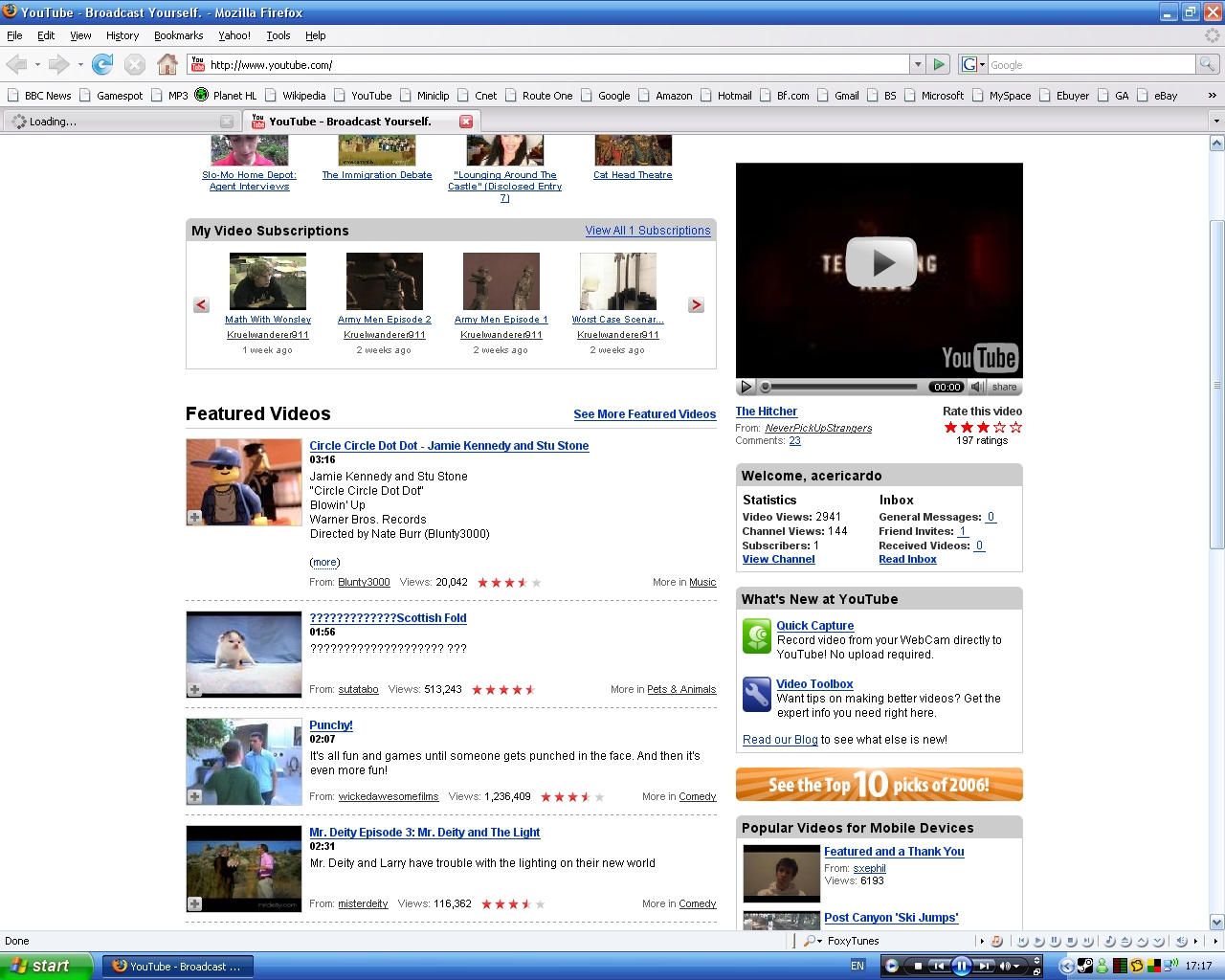The image size is (1225, 980).
Task: Click the Top 10 picks of 2006 banner
Action: click(x=879, y=785)
